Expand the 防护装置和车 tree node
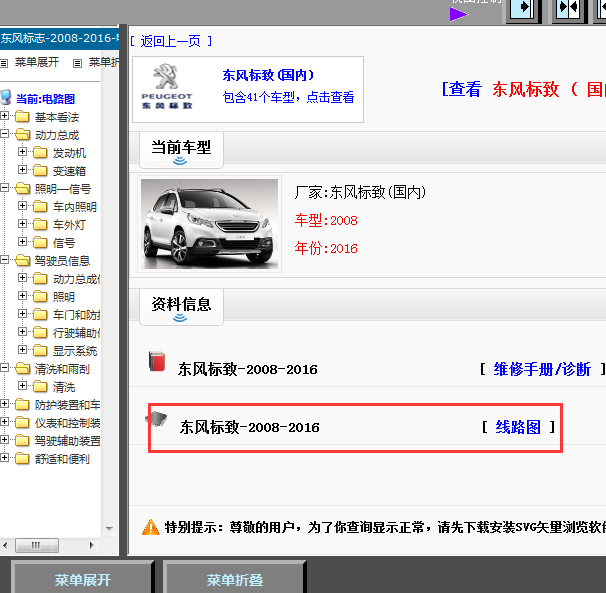Screen dimensions: 606x593 [x=5, y=404]
